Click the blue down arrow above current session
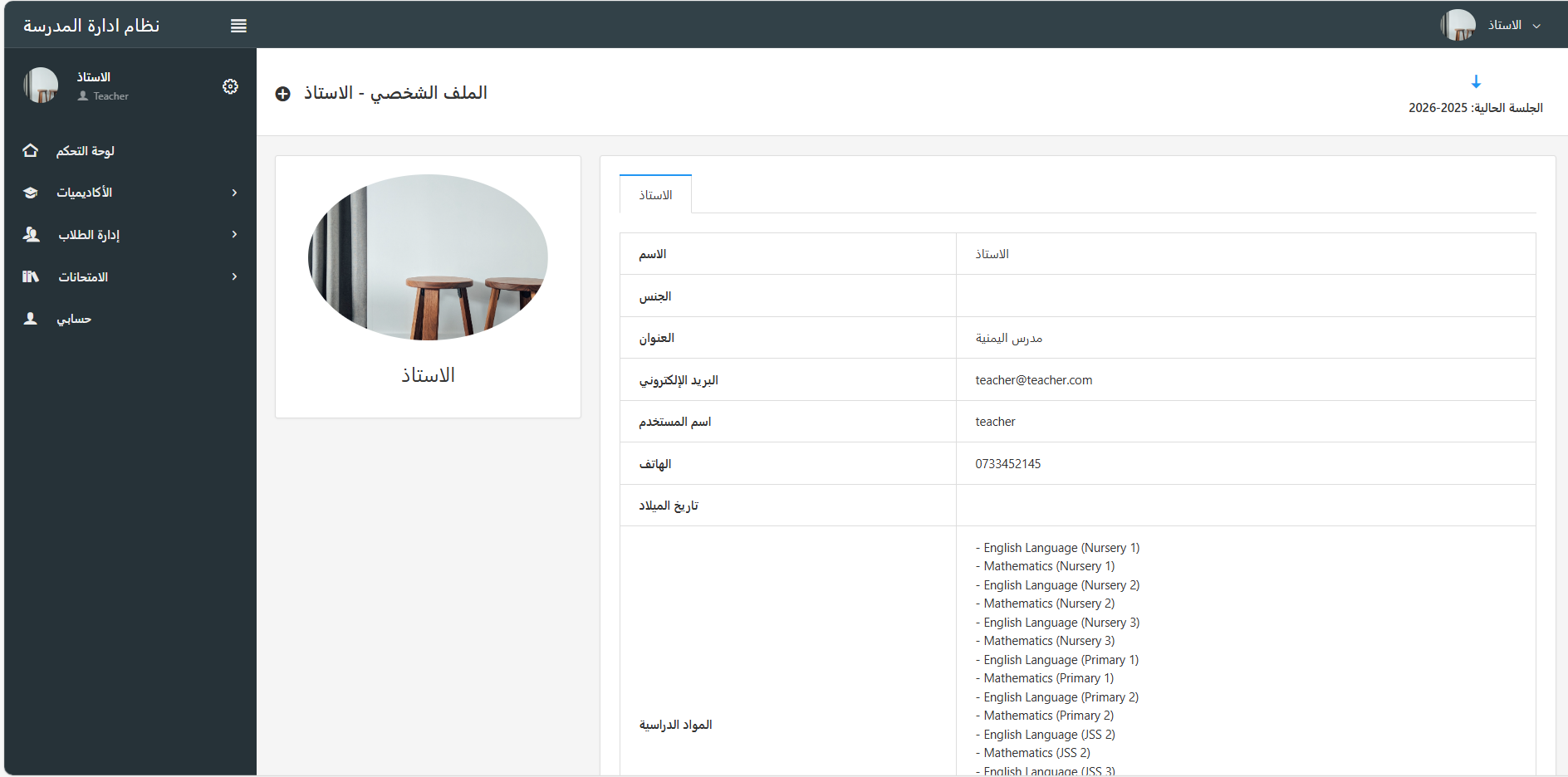The image size is (1568, 777). (1476, 81)
